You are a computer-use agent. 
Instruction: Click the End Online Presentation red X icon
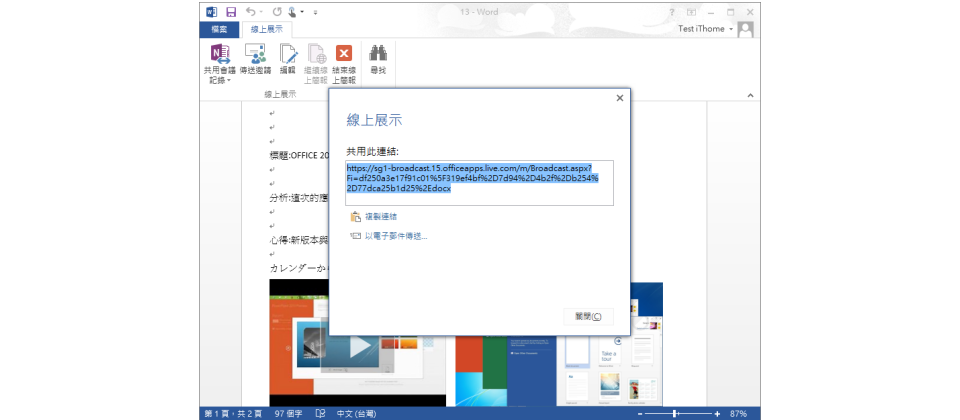[x=344, y=54]
